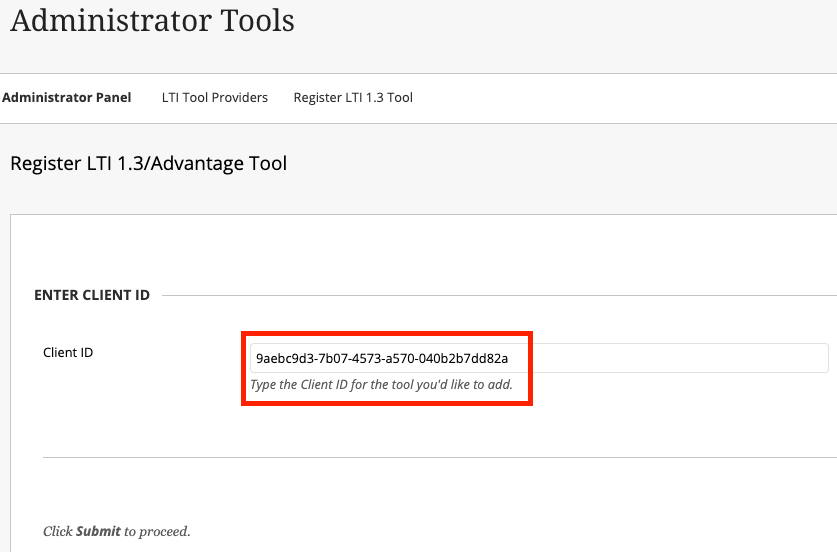Go to the Administrator Panel breadcrumb
This screenshot has height=552, width=837.
[x=66, y=98]
